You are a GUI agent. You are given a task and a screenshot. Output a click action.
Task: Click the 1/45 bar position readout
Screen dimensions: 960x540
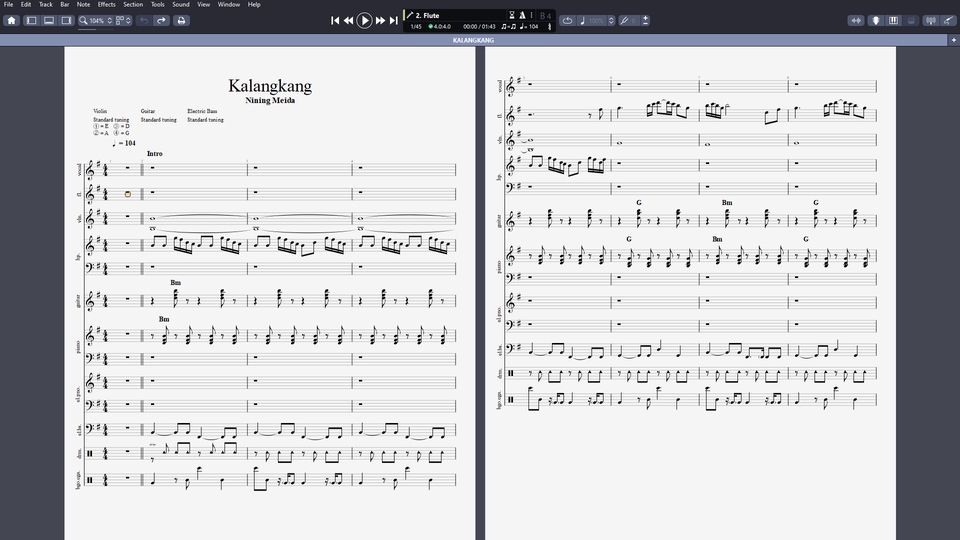pyautogui.click(x=416, y=26)
